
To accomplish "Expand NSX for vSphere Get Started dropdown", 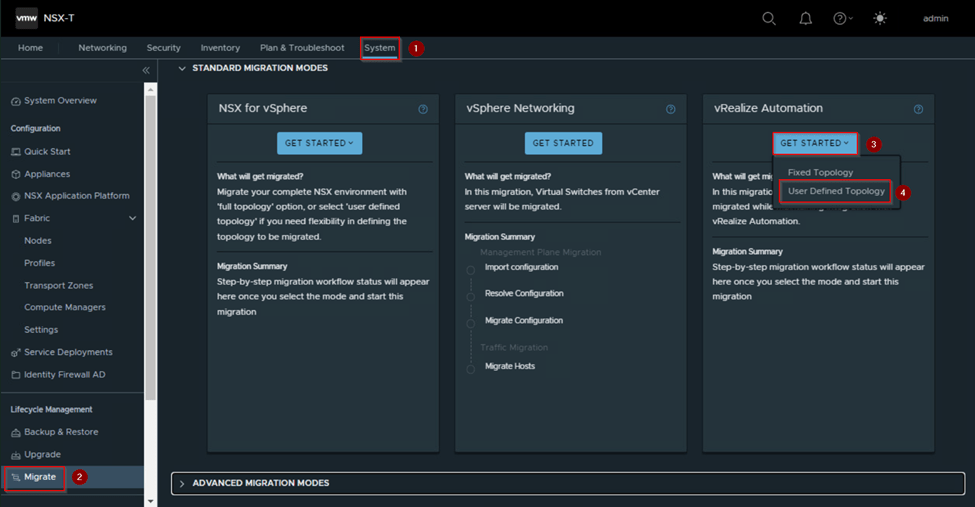I will pyautogui.click(x=319, y=143).
